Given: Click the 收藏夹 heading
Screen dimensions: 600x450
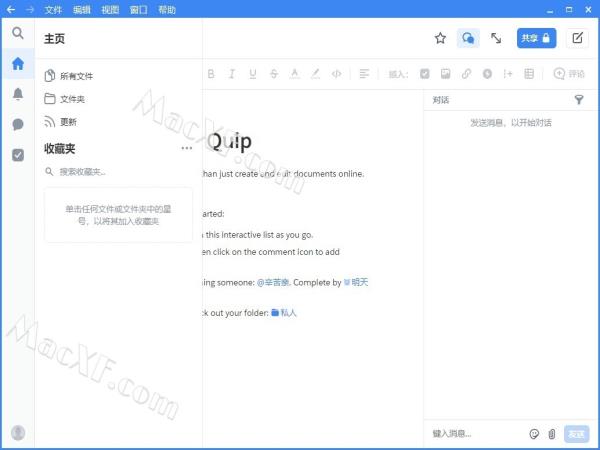Looking at the screenshot, I should 59,148.
